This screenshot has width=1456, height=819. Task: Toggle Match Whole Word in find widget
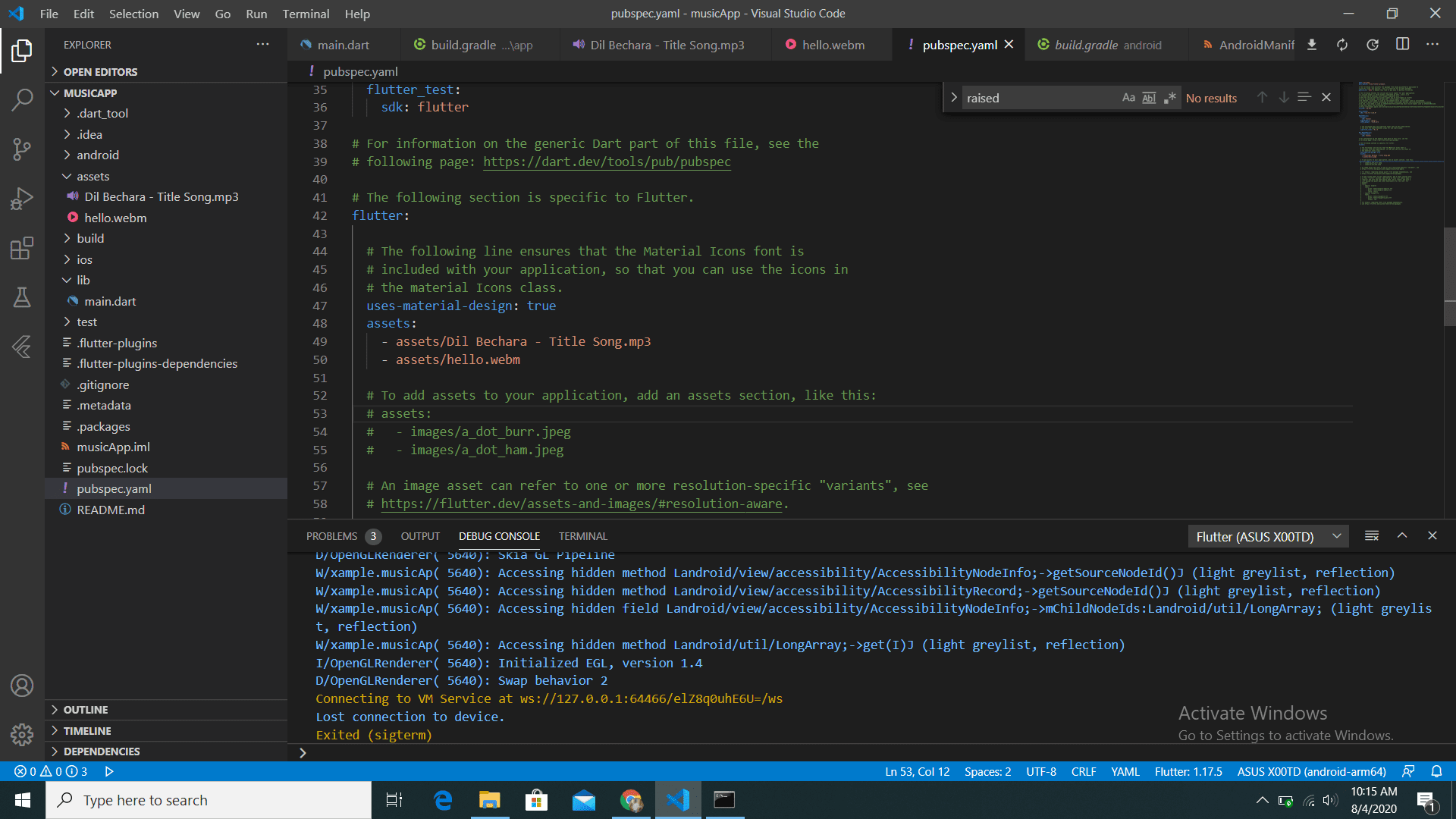pos(1149,98)
